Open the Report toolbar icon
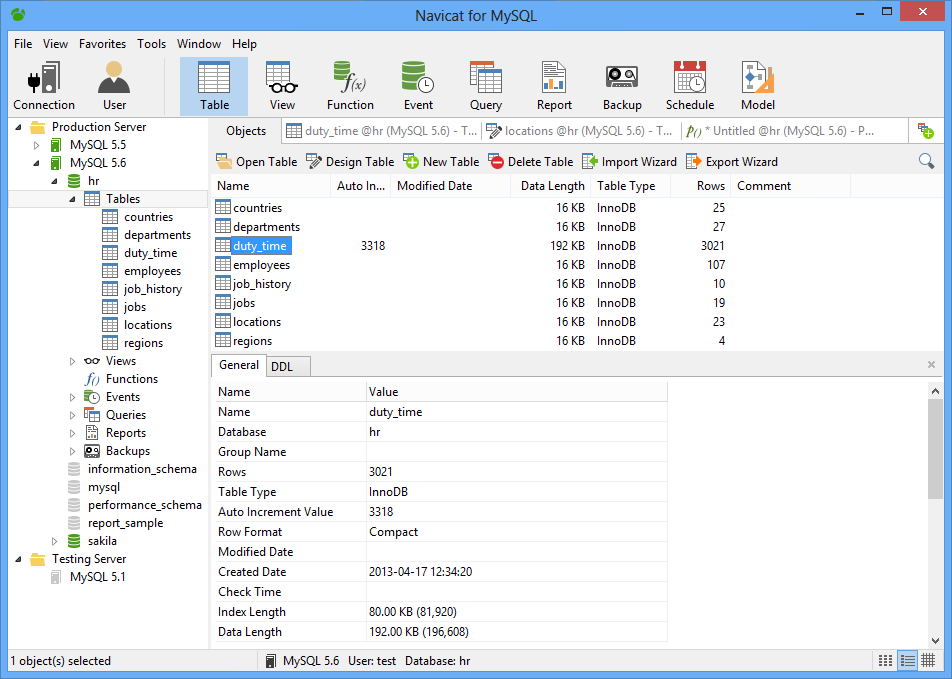Image resolution: width=952 pixels, height=679 pixels. (554, 86)
